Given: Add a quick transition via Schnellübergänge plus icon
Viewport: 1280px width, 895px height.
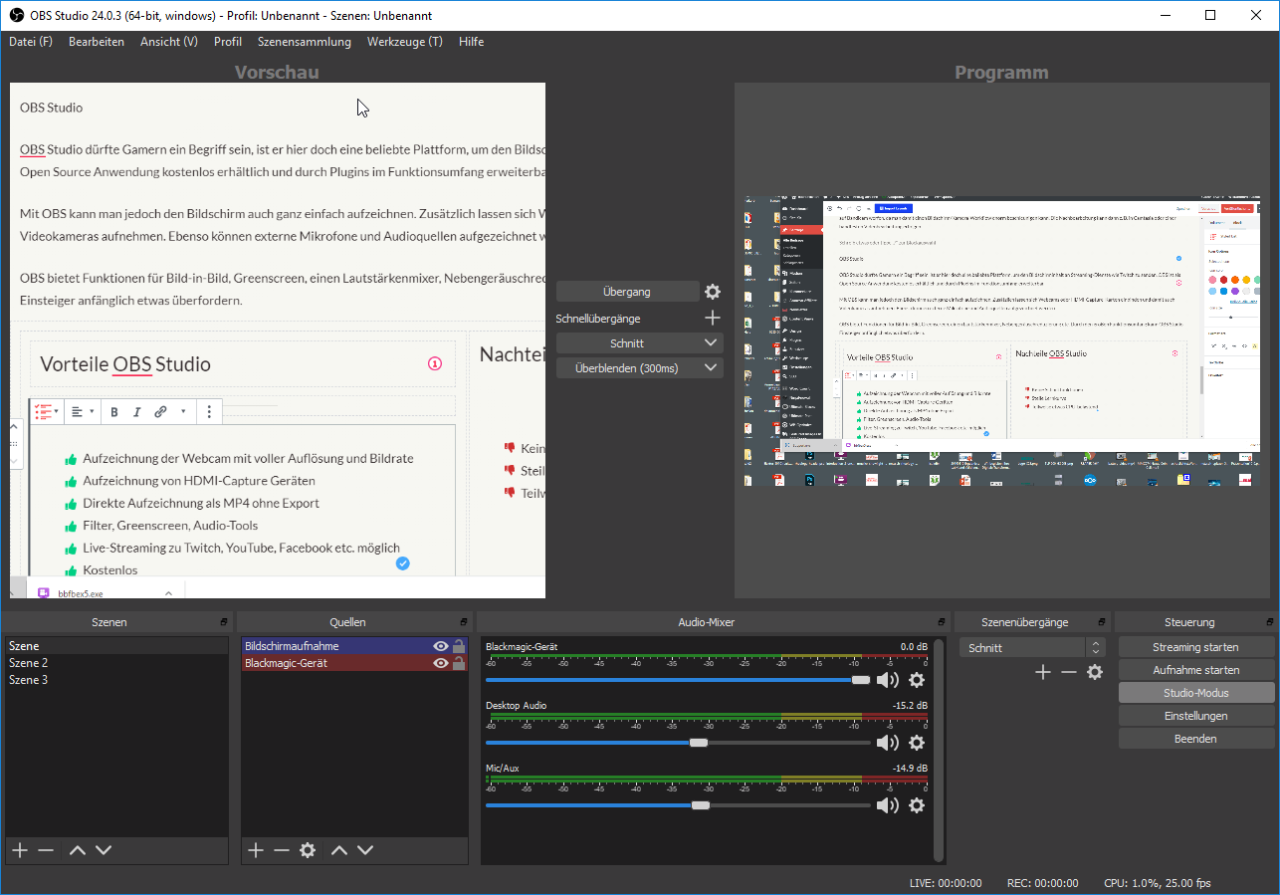Looking at the screenshot, I should [x=712, y=317].
